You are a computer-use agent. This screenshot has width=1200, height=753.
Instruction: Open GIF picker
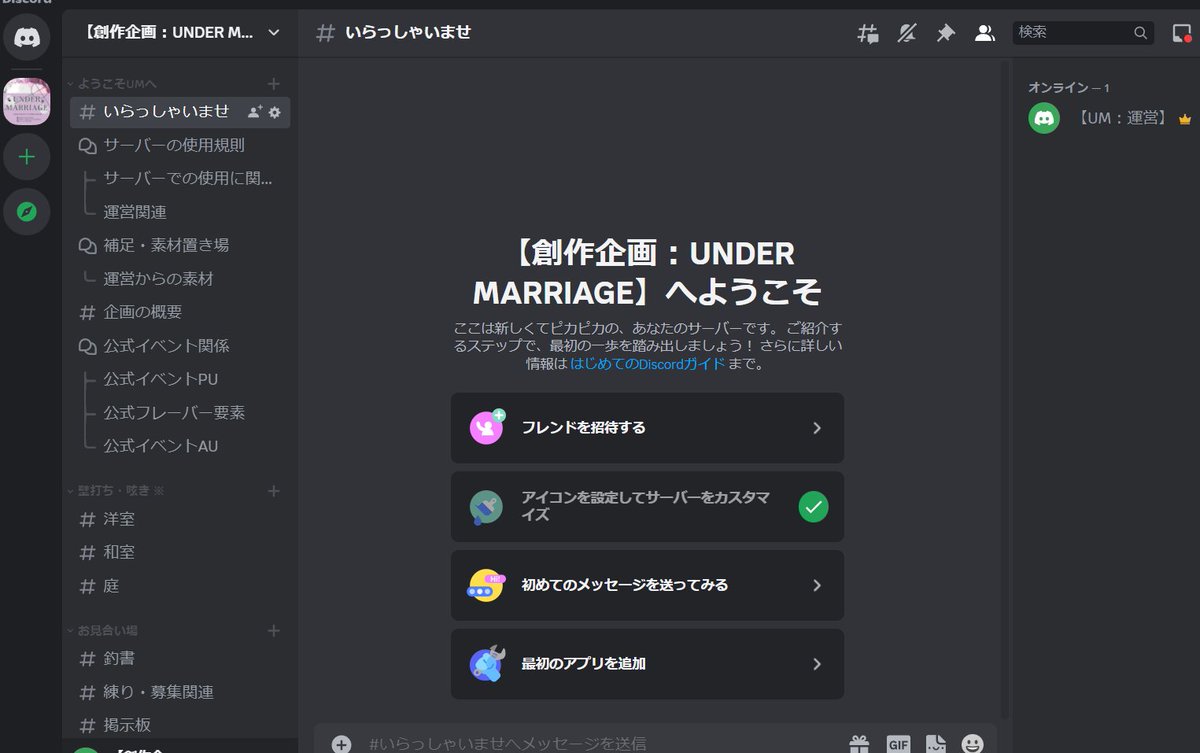coord(898,744)
